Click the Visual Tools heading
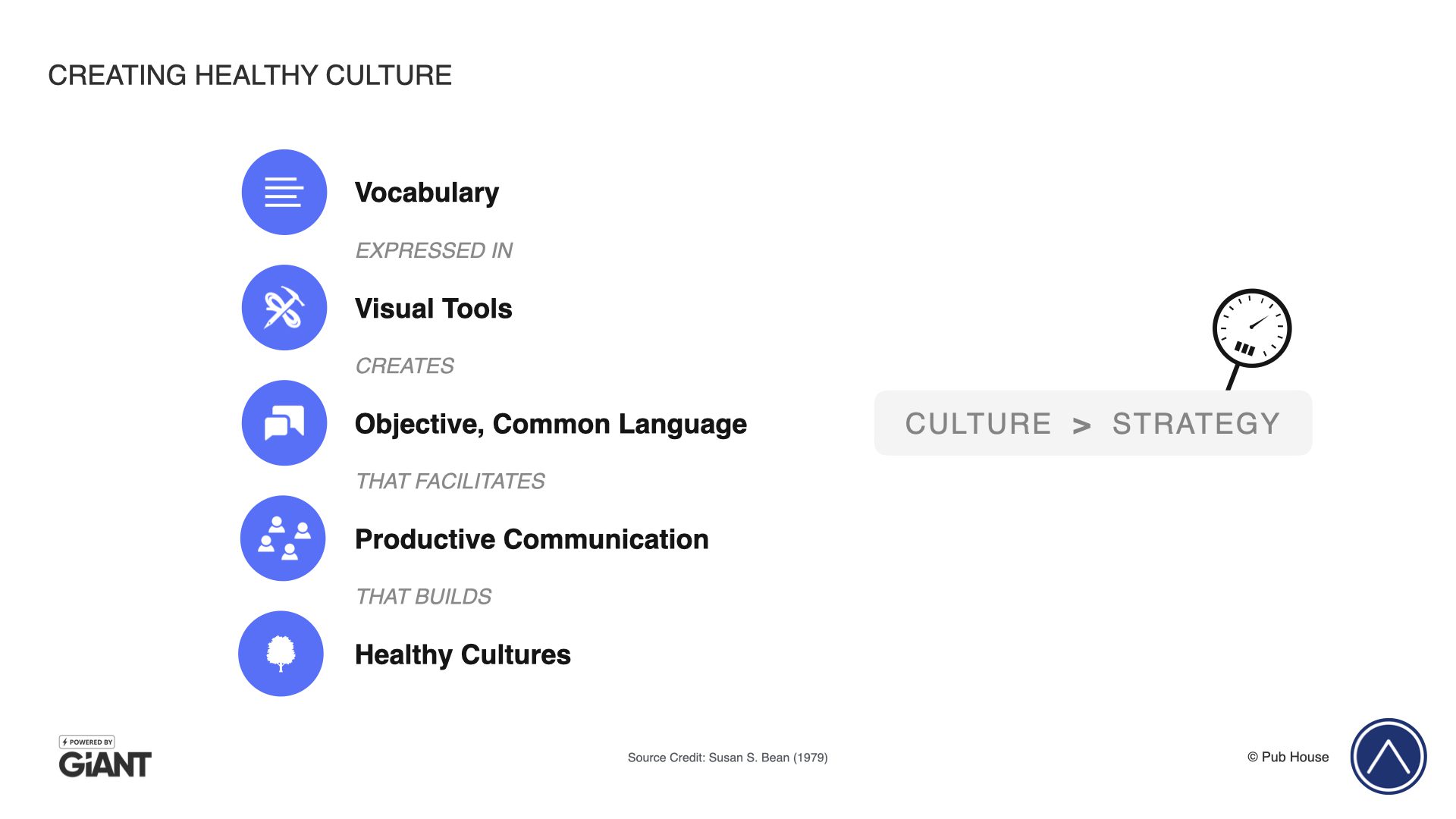1456x819 pixels. click(x=433, y=309)
